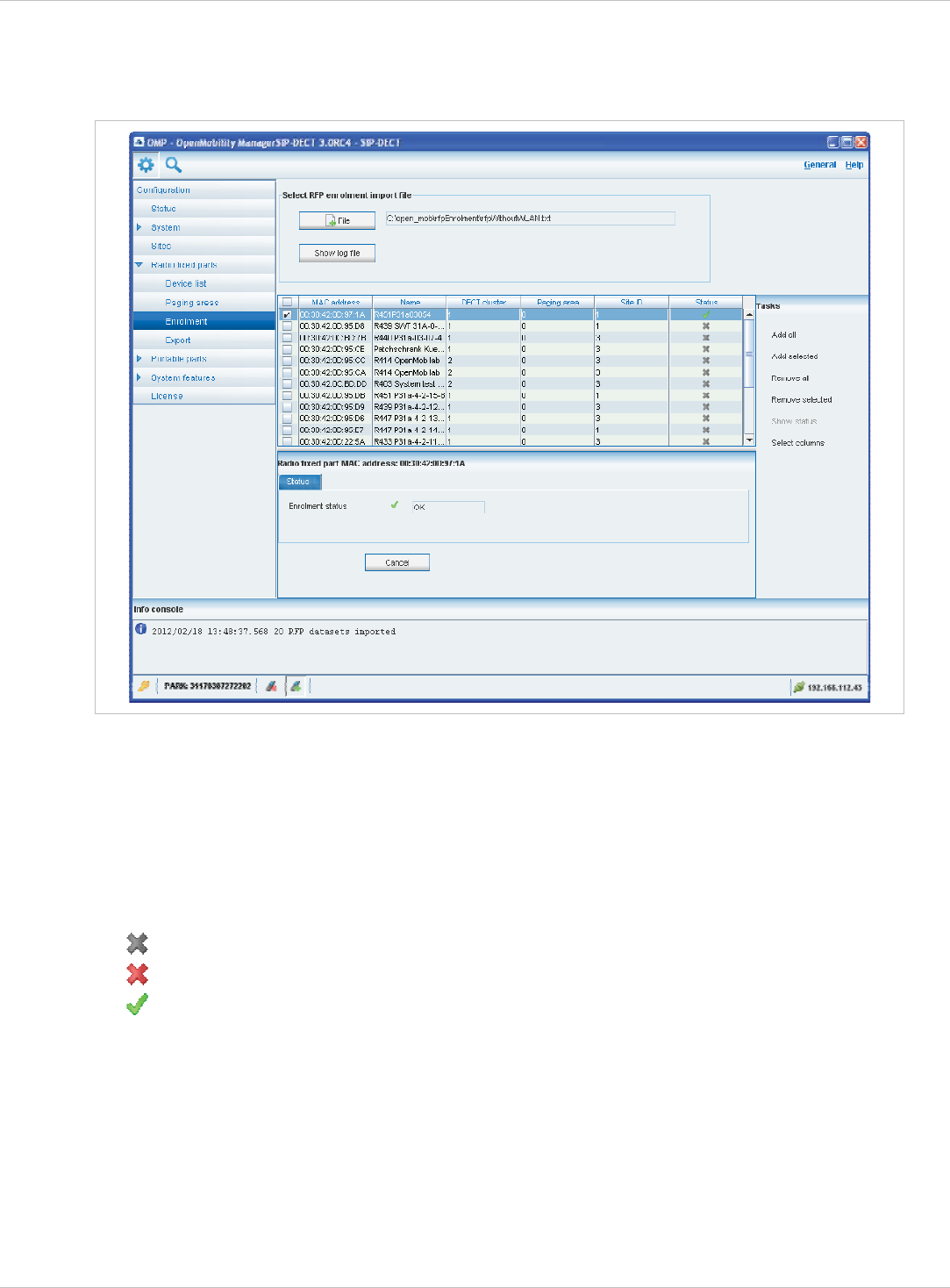950x1288 pixels.
Task: Click the Show log file button
Action: click(x=337, y=253)
